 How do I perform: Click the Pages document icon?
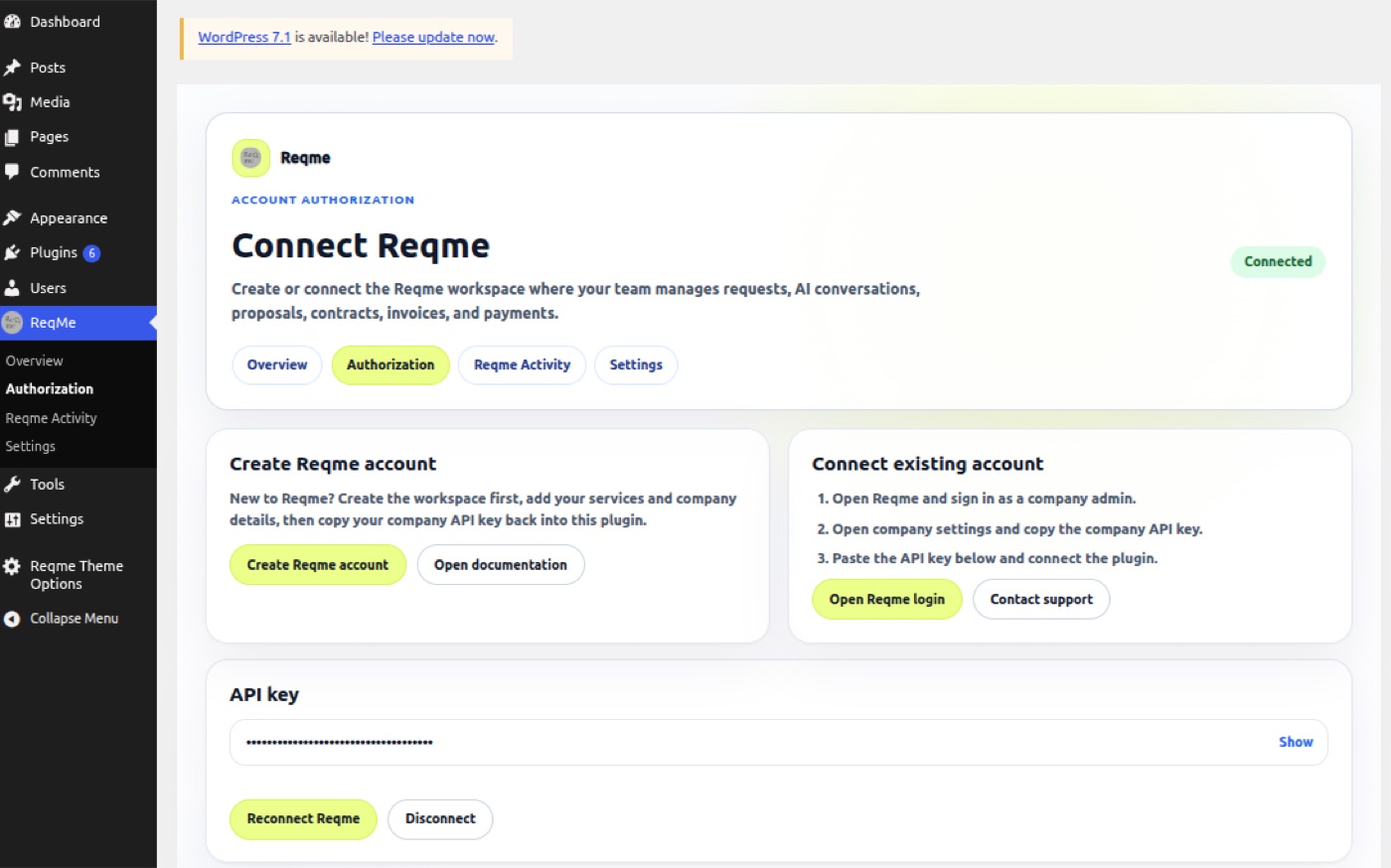[x=12, y=137]
